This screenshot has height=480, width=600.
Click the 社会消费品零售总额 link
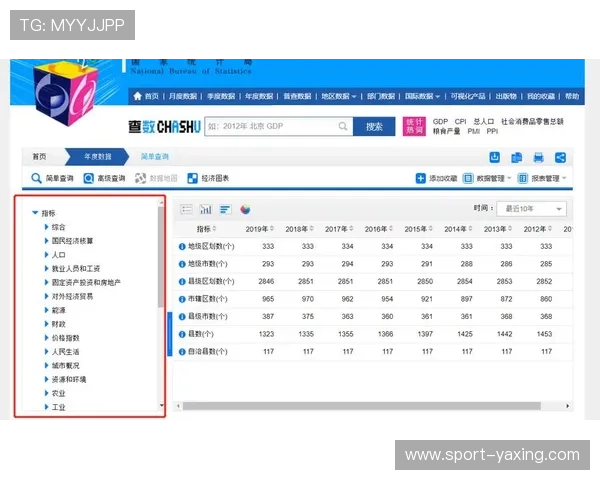point(532,121)
